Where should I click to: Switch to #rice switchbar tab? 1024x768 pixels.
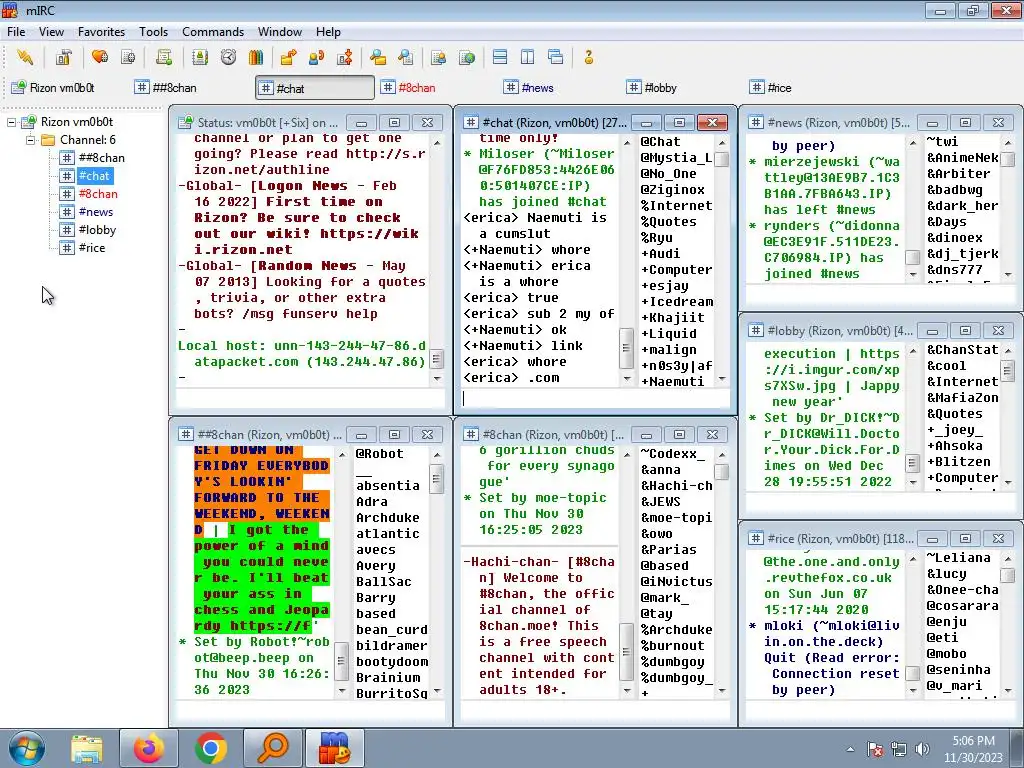point(806,88)
